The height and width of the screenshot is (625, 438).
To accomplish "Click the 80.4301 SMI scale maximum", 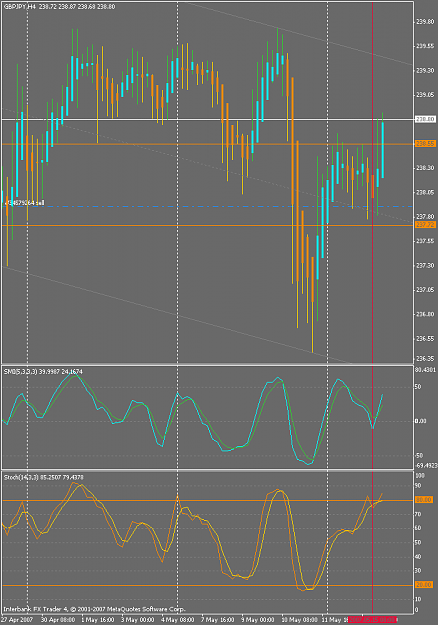I will point(426,370).
